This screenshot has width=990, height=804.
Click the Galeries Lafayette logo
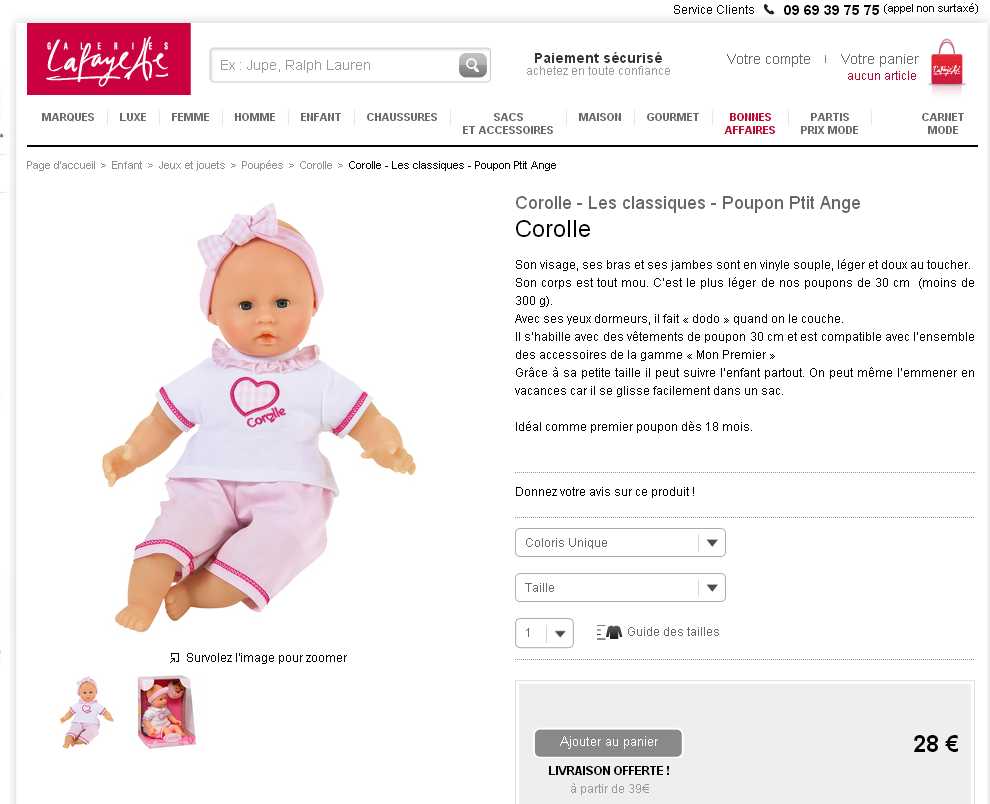coord(109,59)
